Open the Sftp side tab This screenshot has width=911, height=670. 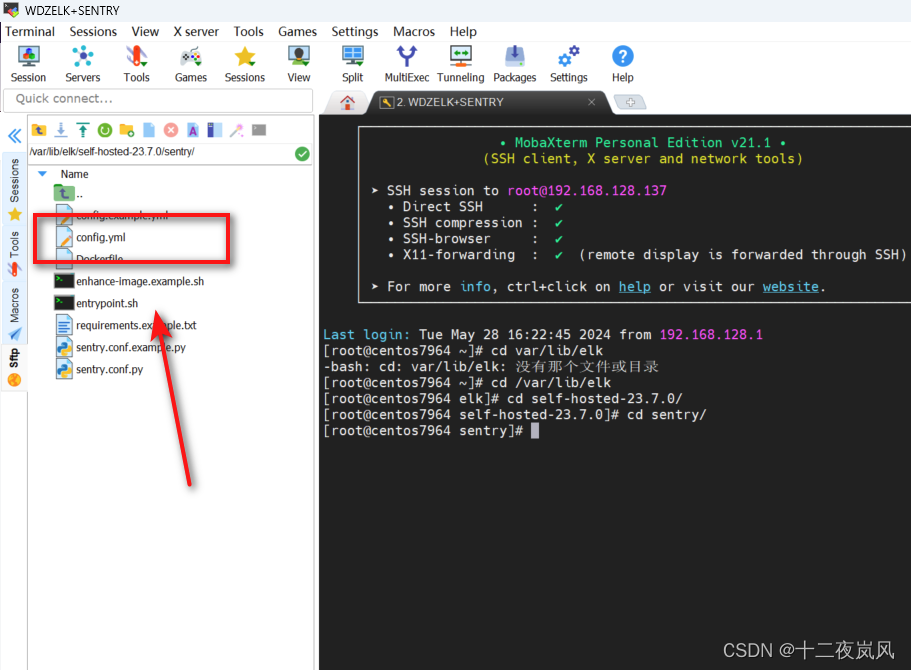[15, 367]
